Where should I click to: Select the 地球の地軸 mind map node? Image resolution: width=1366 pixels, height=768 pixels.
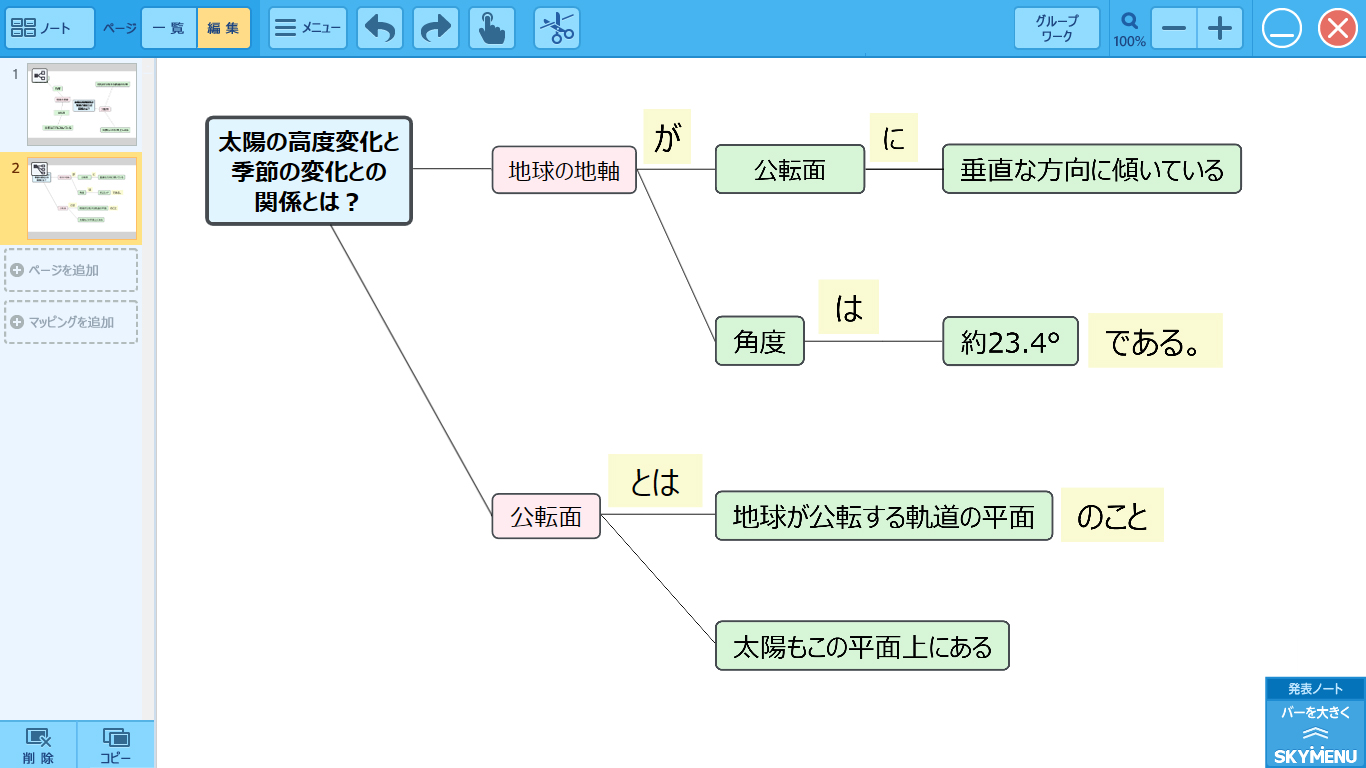tap(564, 170)
